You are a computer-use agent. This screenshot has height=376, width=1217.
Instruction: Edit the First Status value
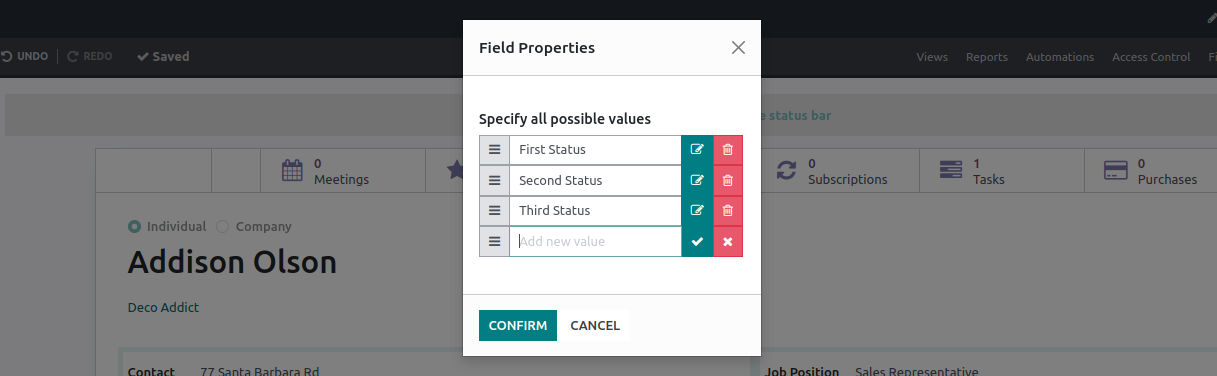pyautogui.click(x=697, y=150)
